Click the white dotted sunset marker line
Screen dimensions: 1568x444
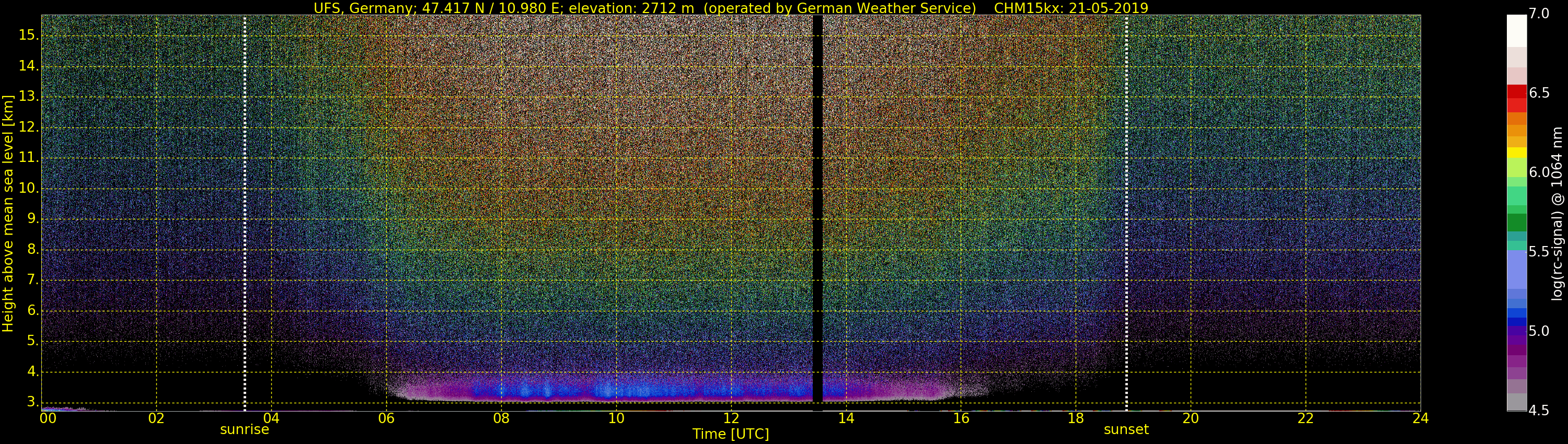(x=1127, y=213)
